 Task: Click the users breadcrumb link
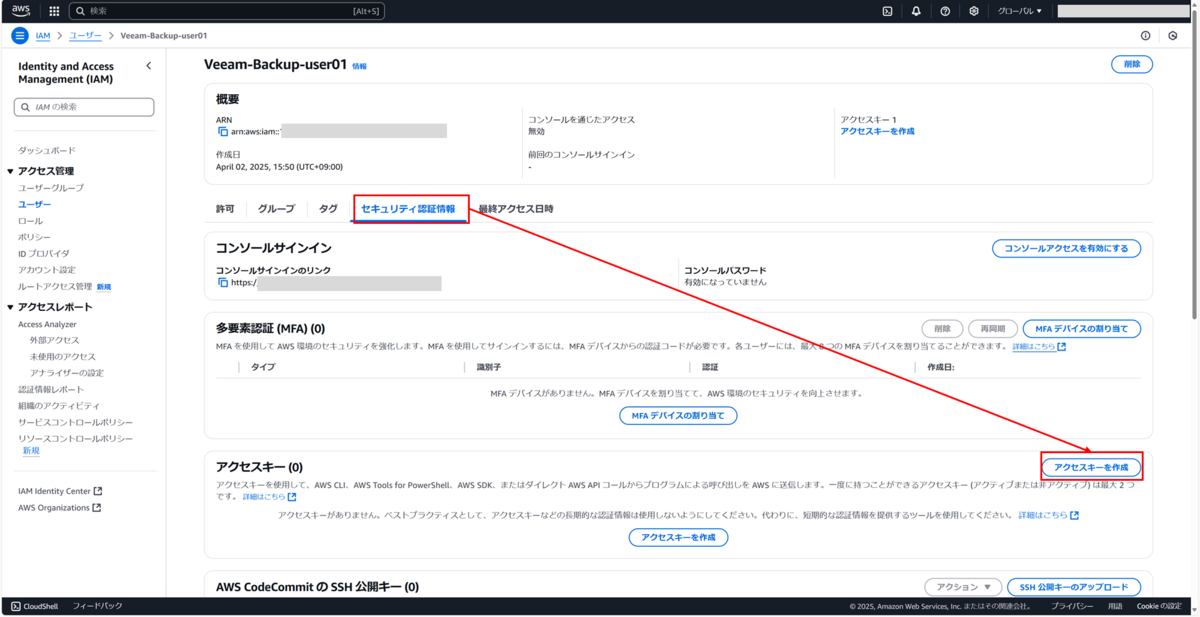point(85,35)
